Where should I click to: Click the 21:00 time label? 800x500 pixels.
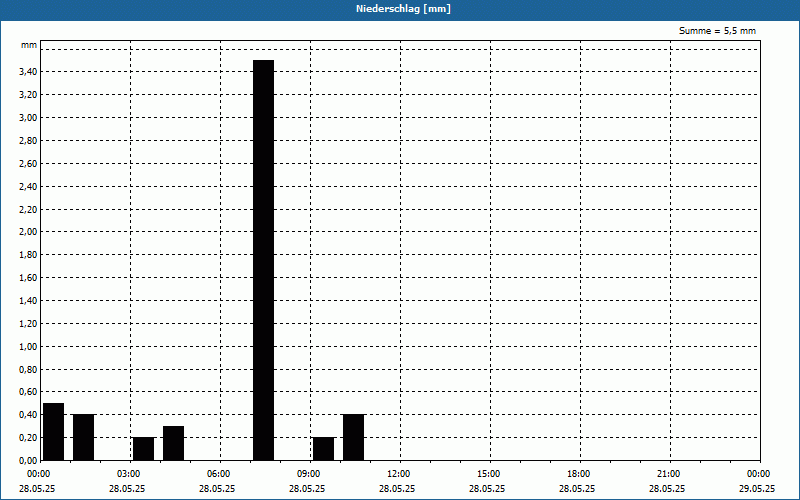pos(668,474)
